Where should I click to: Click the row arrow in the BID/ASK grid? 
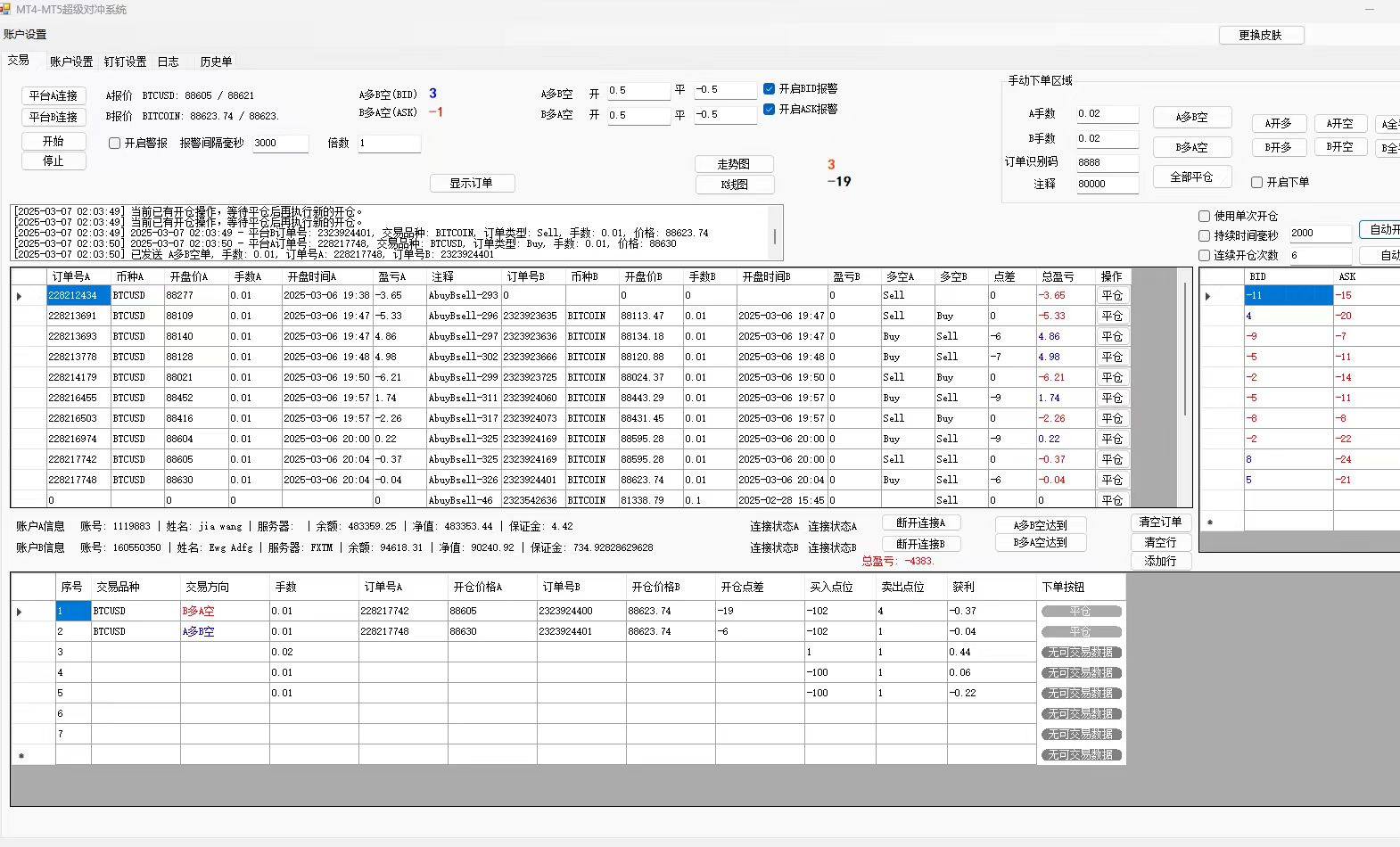coord(1208,296)
